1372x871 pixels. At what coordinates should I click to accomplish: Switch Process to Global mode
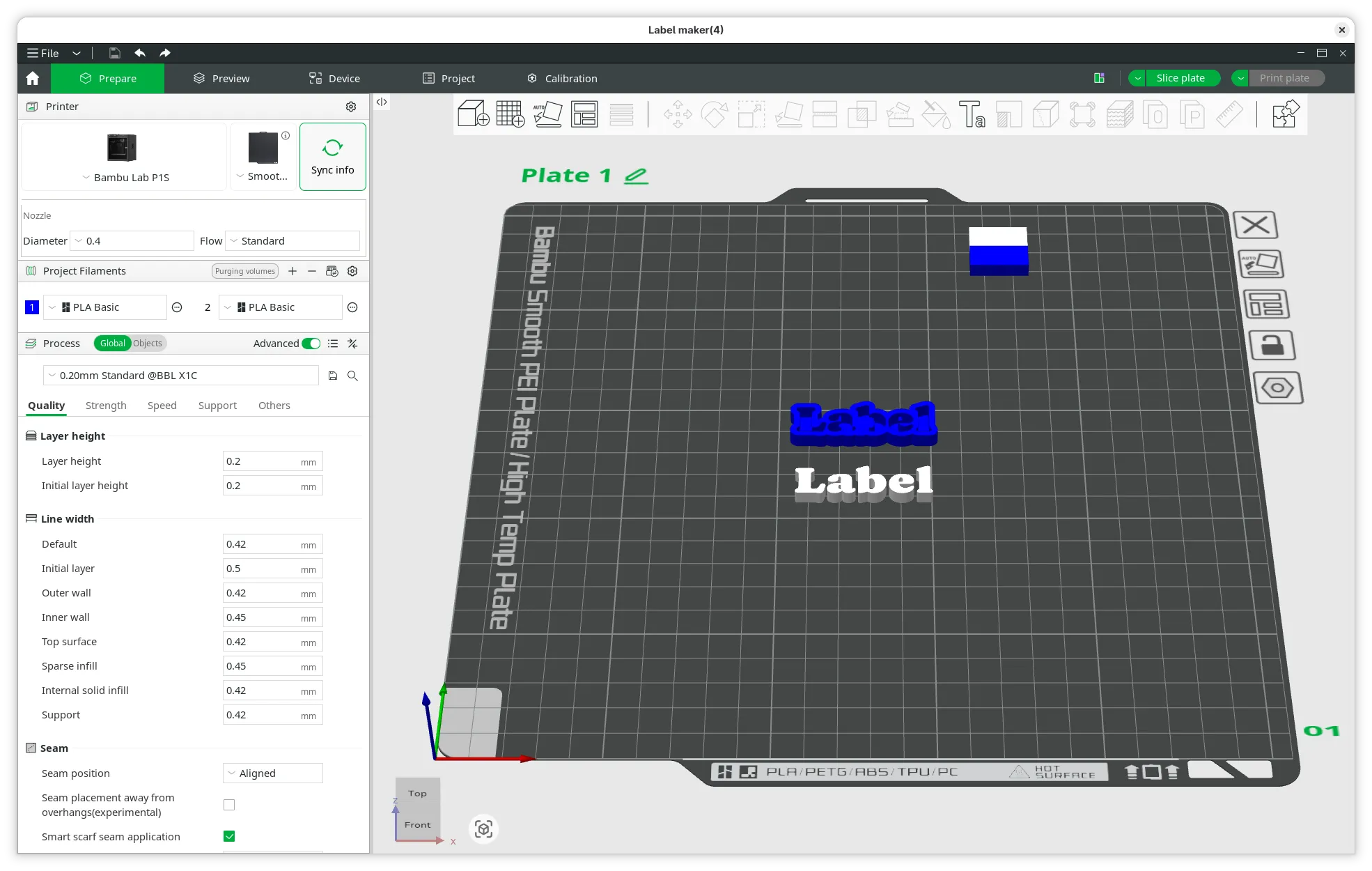tap(112, 344)
